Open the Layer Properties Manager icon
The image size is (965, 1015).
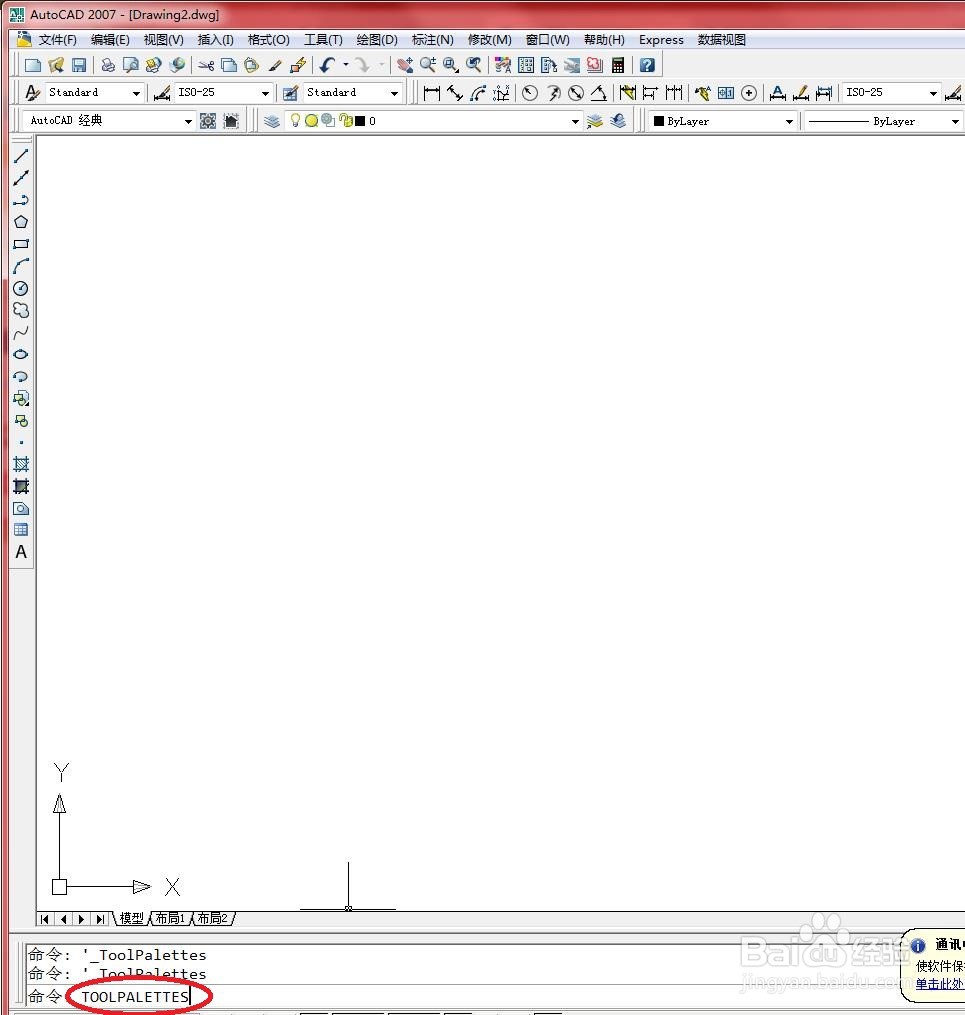pos(272,121)
